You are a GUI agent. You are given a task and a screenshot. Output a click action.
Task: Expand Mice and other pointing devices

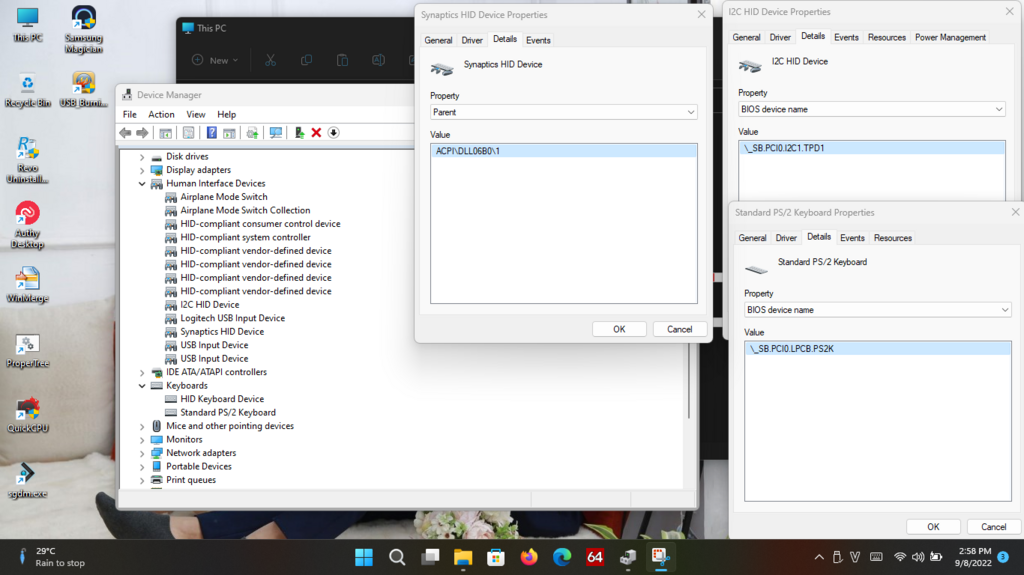coord(142,426)
